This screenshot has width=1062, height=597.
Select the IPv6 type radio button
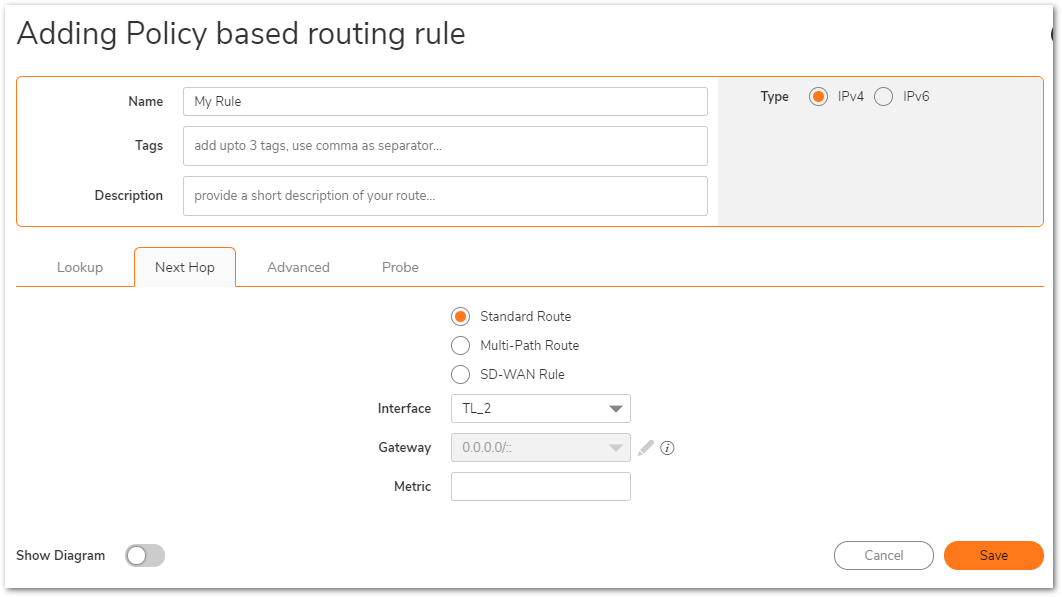[883, 97]
